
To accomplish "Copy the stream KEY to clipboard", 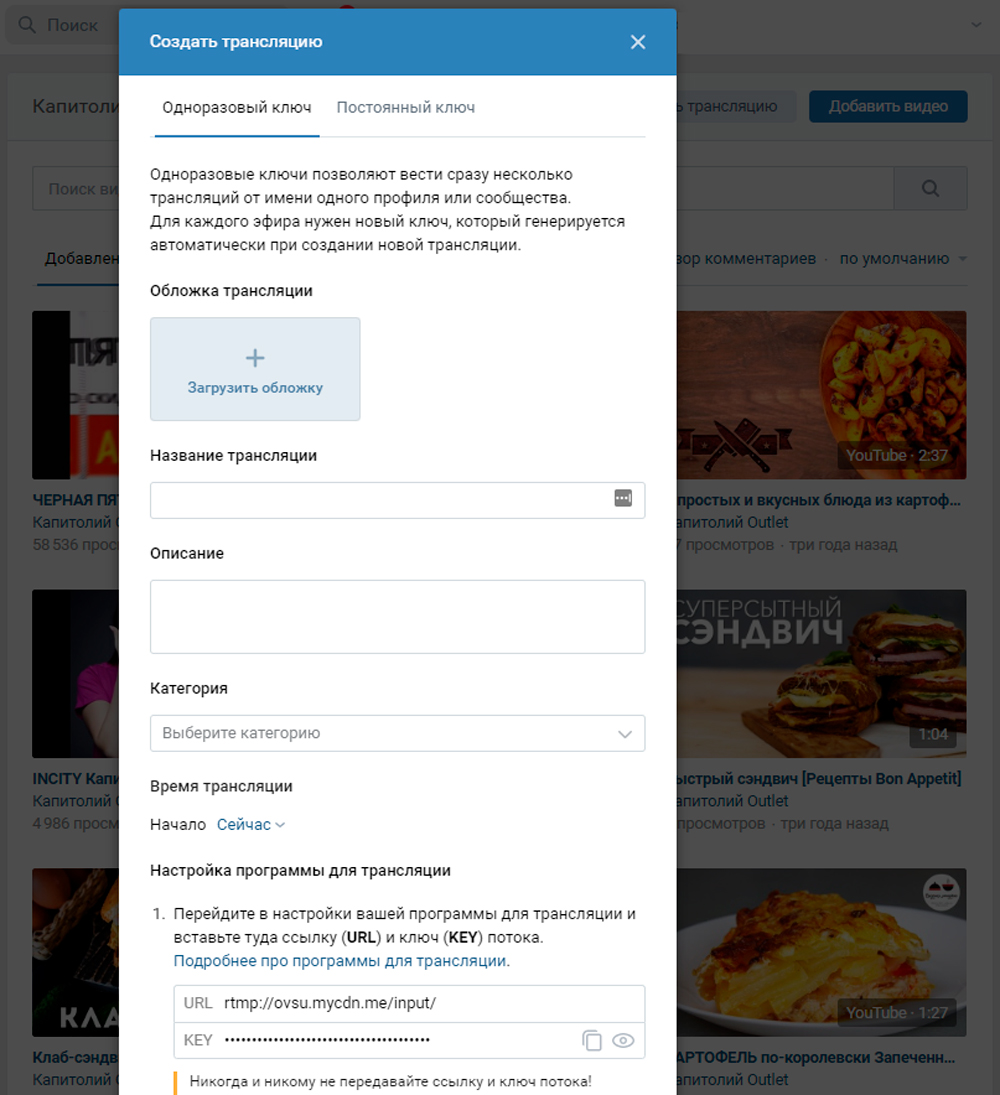I will 591,1041.
